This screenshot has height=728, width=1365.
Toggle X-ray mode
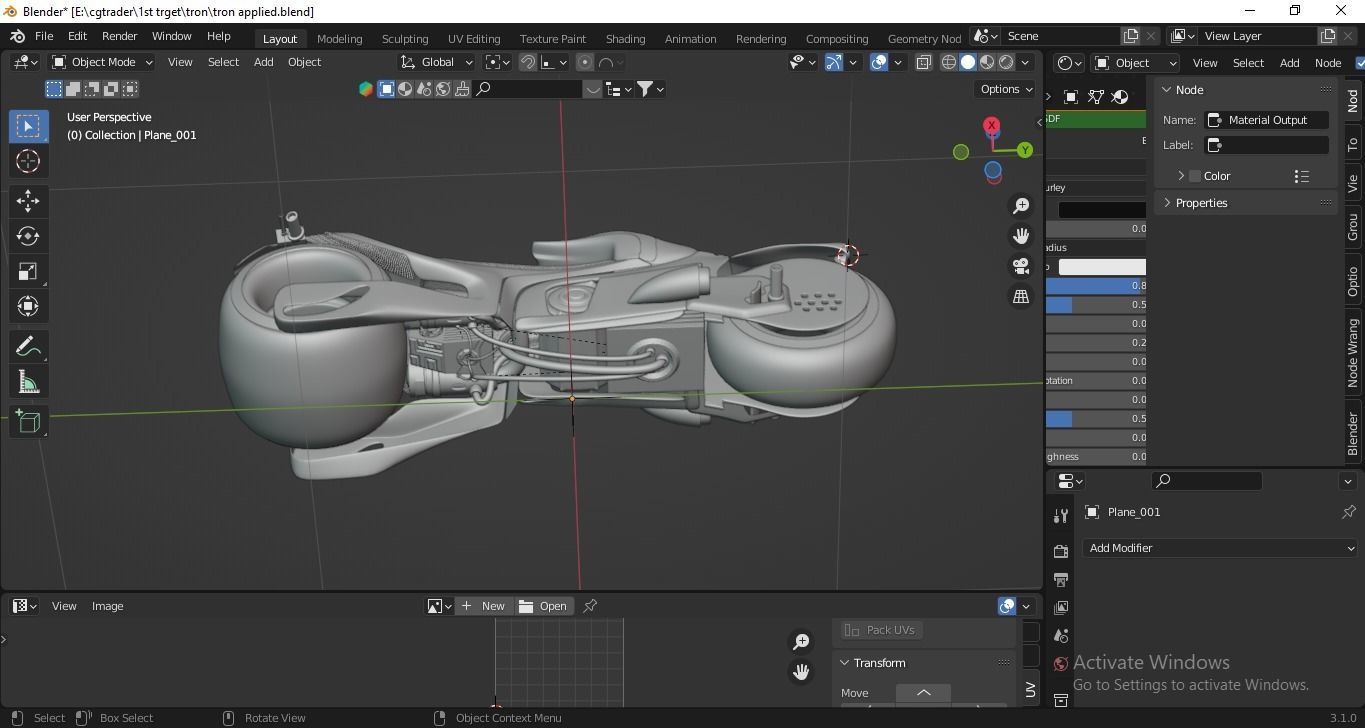coord(923,62)
